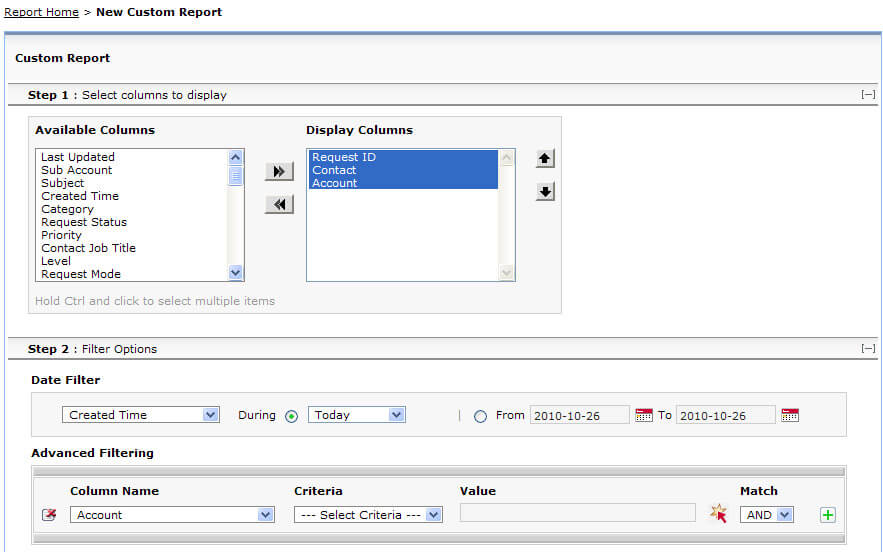Open the Account column name dropdown
Screen dimensions: 883x557
click(x=172, y=515)
